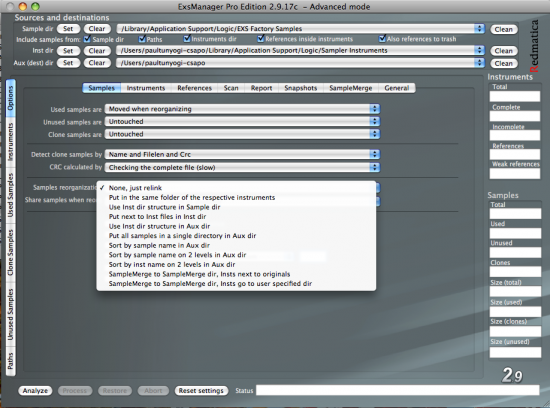Click Clean button for Sample dir
The height and width of the screenshot is (408, 550).
(504, 29)
